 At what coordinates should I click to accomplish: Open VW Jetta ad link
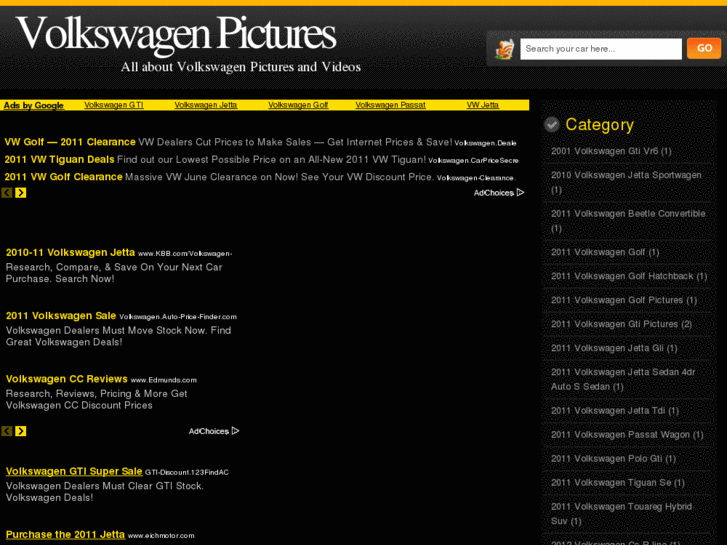pyautogui.click(x=482, y=105)
